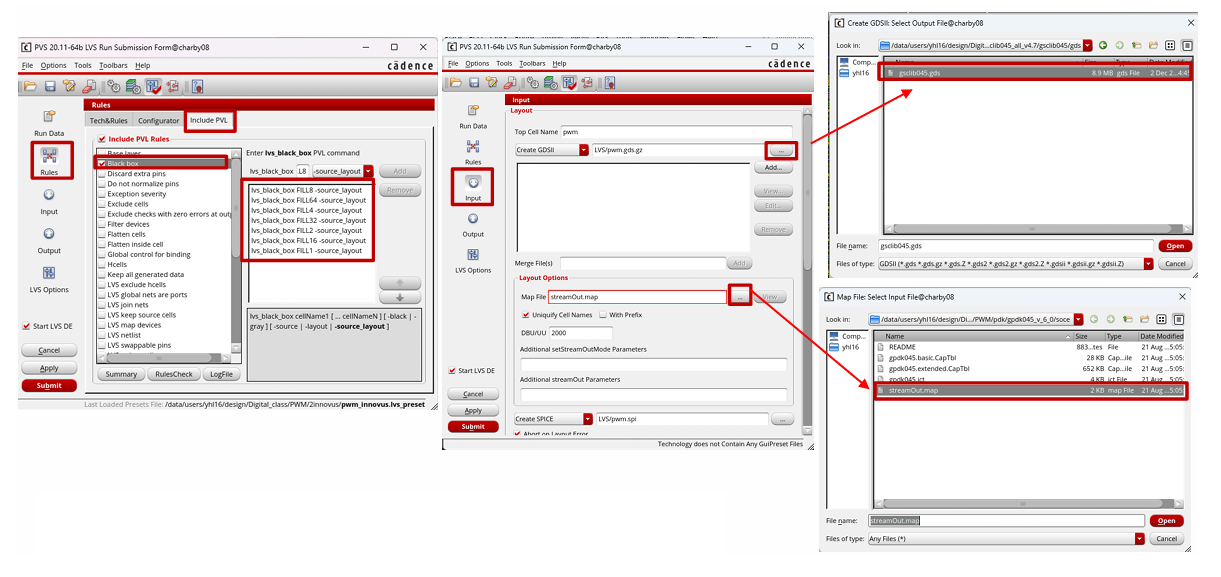Toggle Start LVS DE in left window
The height and width of the screenshot is (577, 1221).
pos(26,326)
